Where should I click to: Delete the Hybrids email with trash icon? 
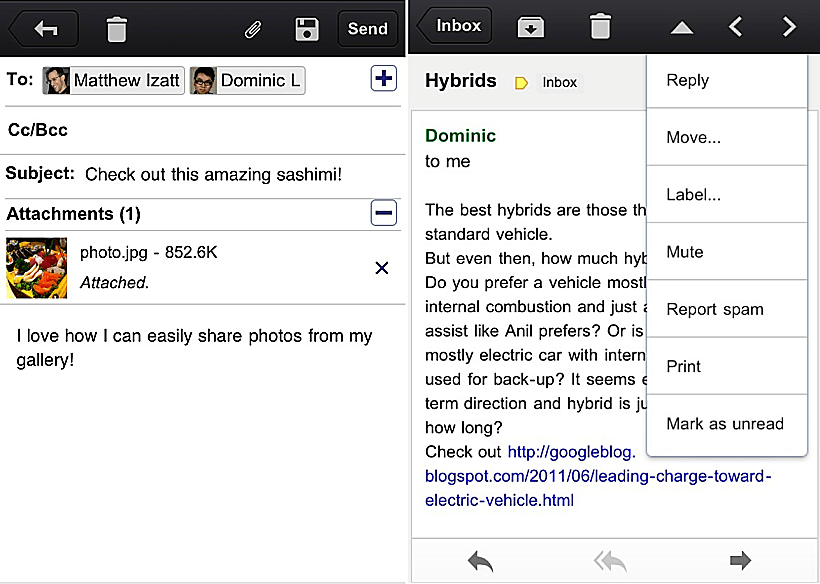click(600, 27)
